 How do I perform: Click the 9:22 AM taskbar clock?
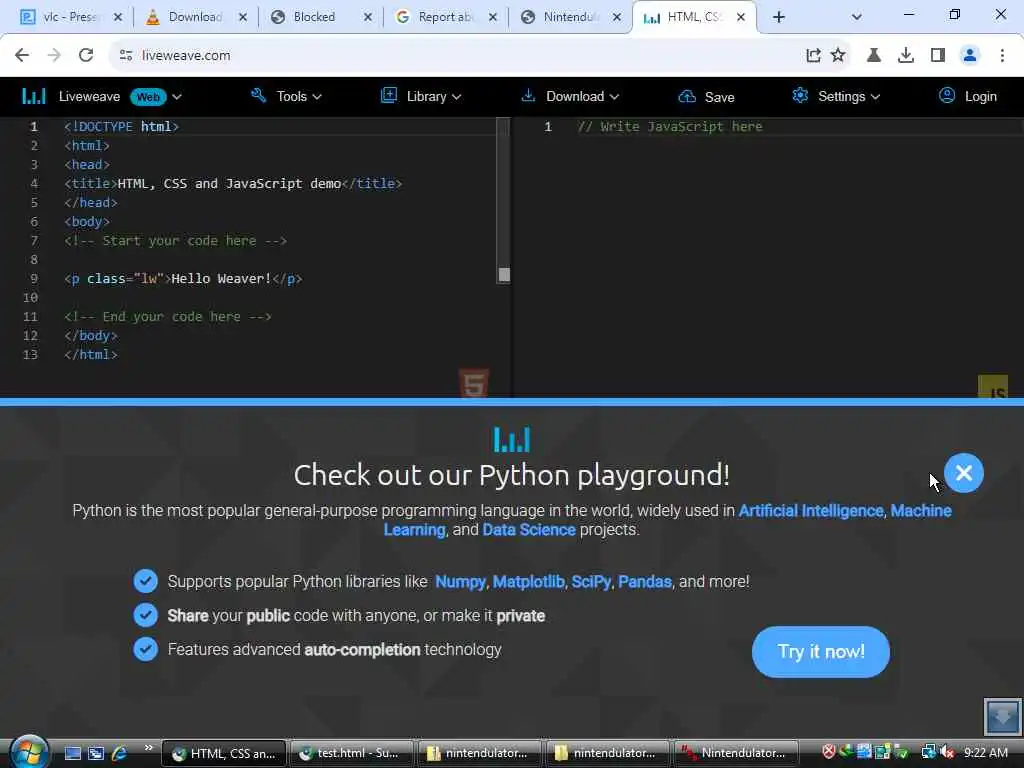[x=985, y=753]
